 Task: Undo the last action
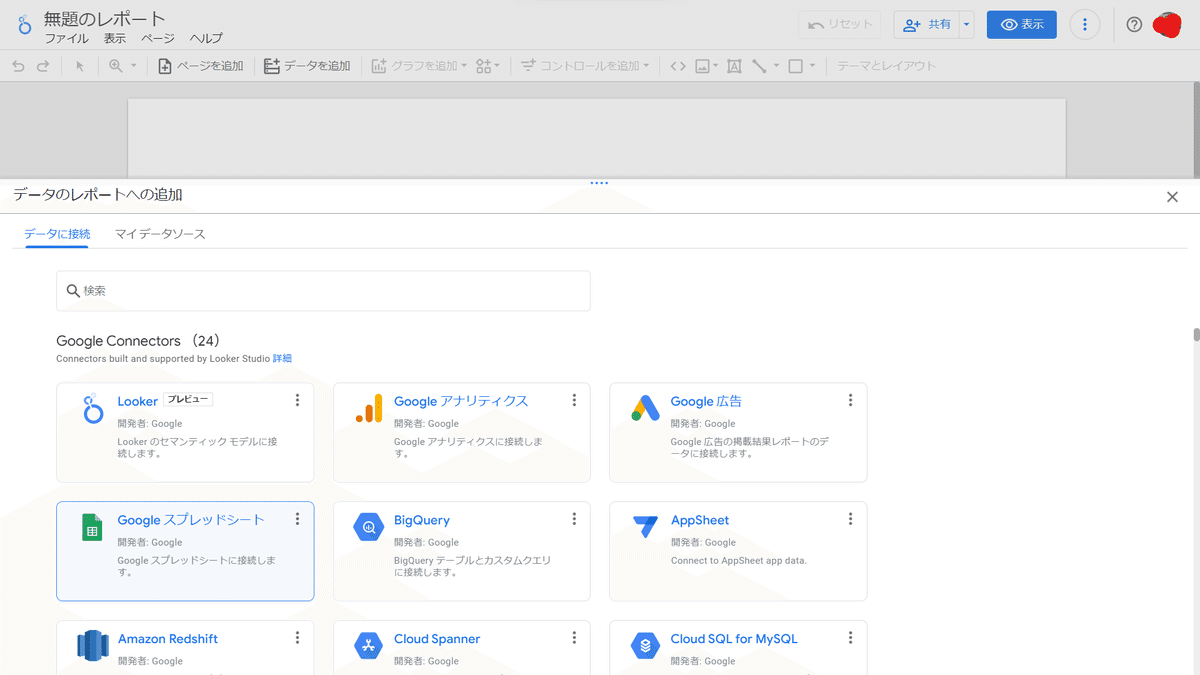click(x=18, y=66)
